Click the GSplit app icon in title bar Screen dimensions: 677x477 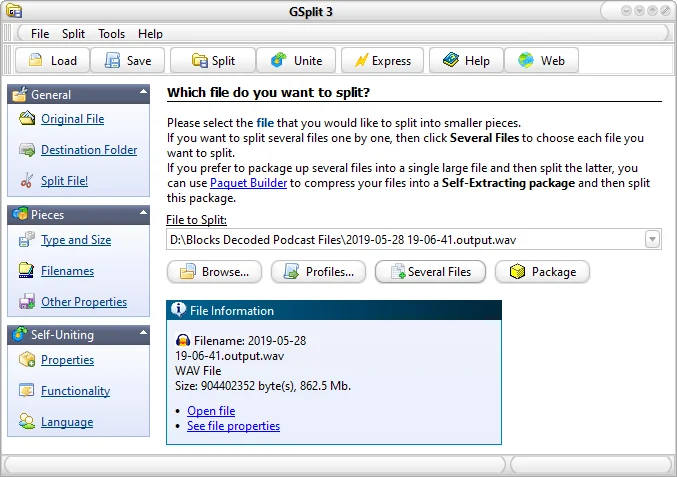pos(14,11)
